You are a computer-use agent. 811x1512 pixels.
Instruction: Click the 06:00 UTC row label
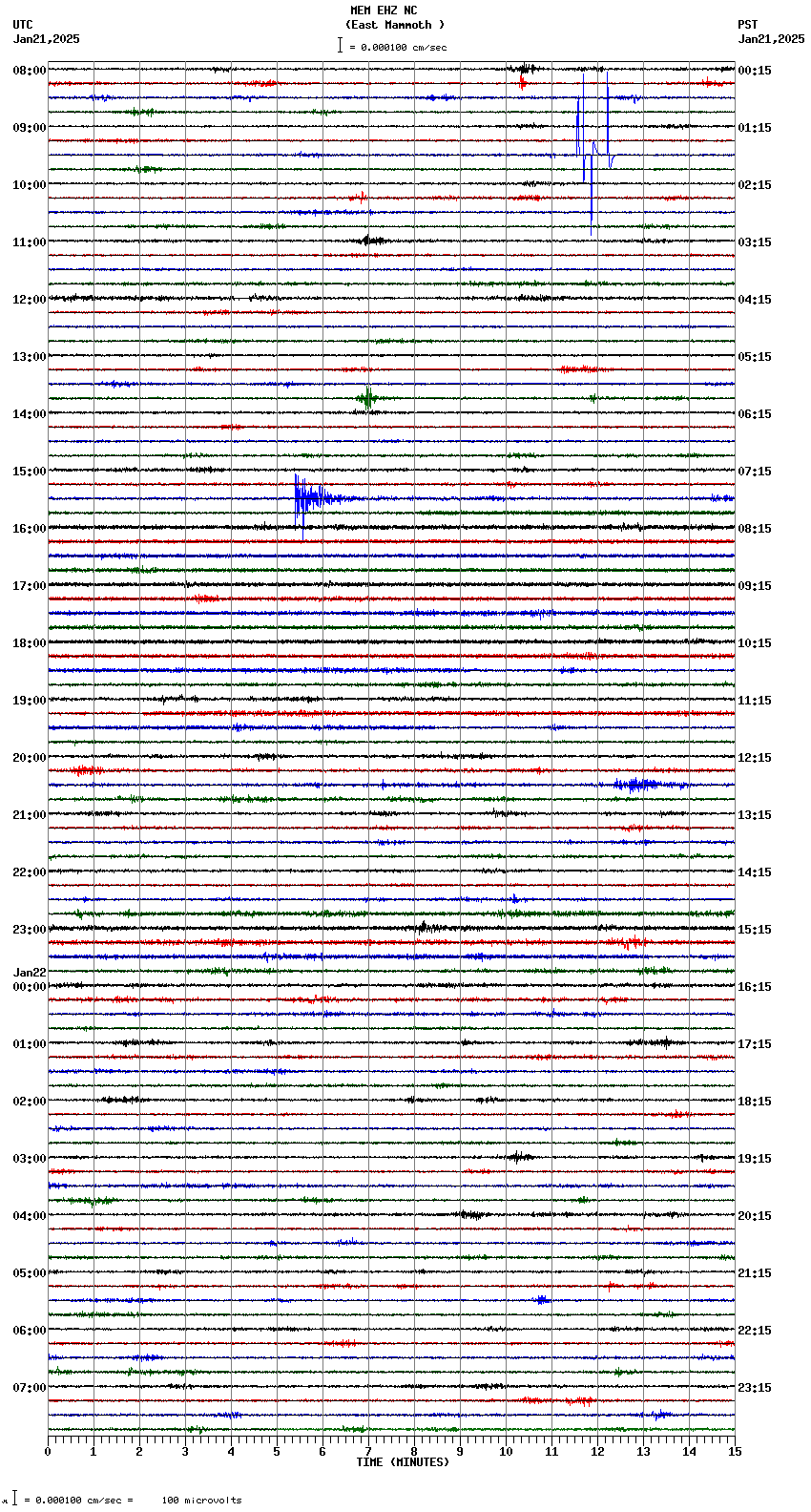click(x=30, y=1331)
